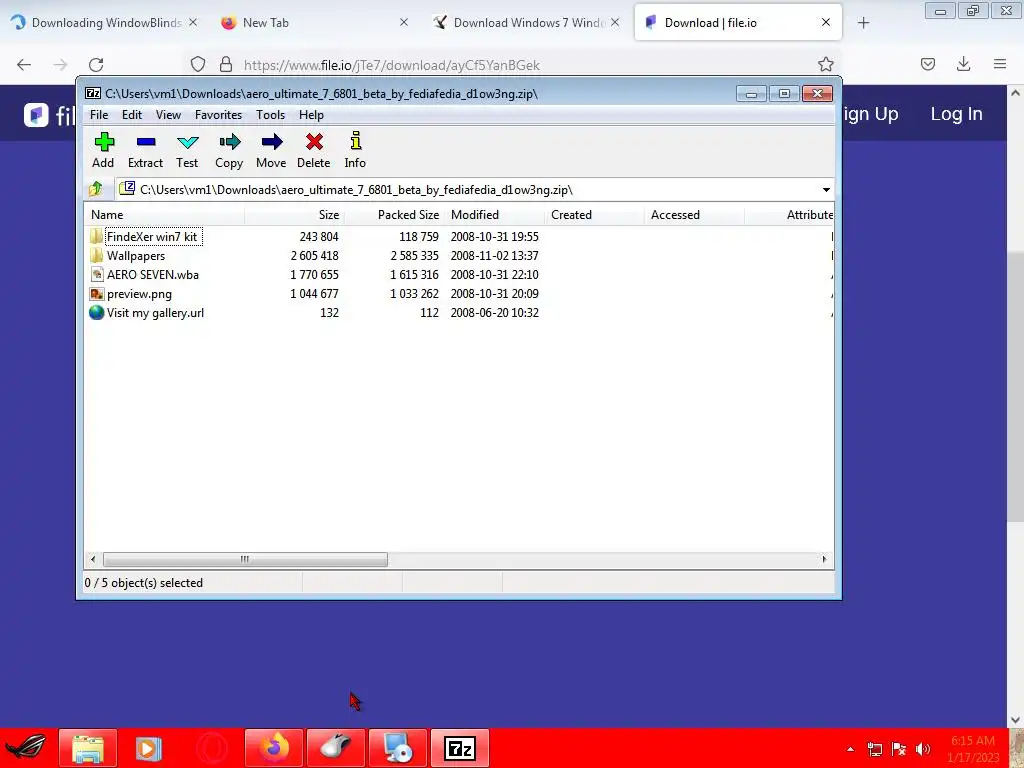Click the network tray icon
Screen dimensions: 1024x768
pyautogui.click(x=874, y=749)
